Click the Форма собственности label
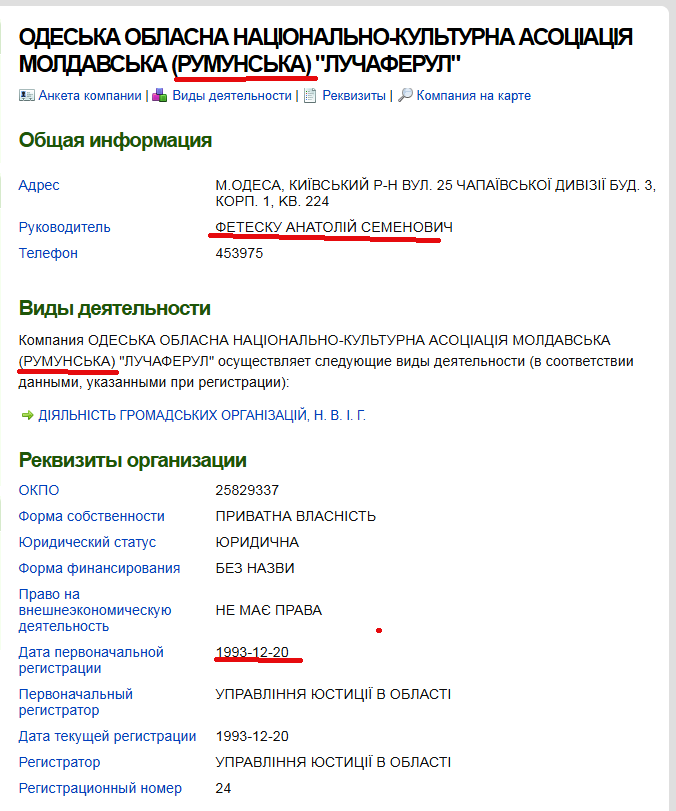The image size is (676, 811). (x=92, y=516)
